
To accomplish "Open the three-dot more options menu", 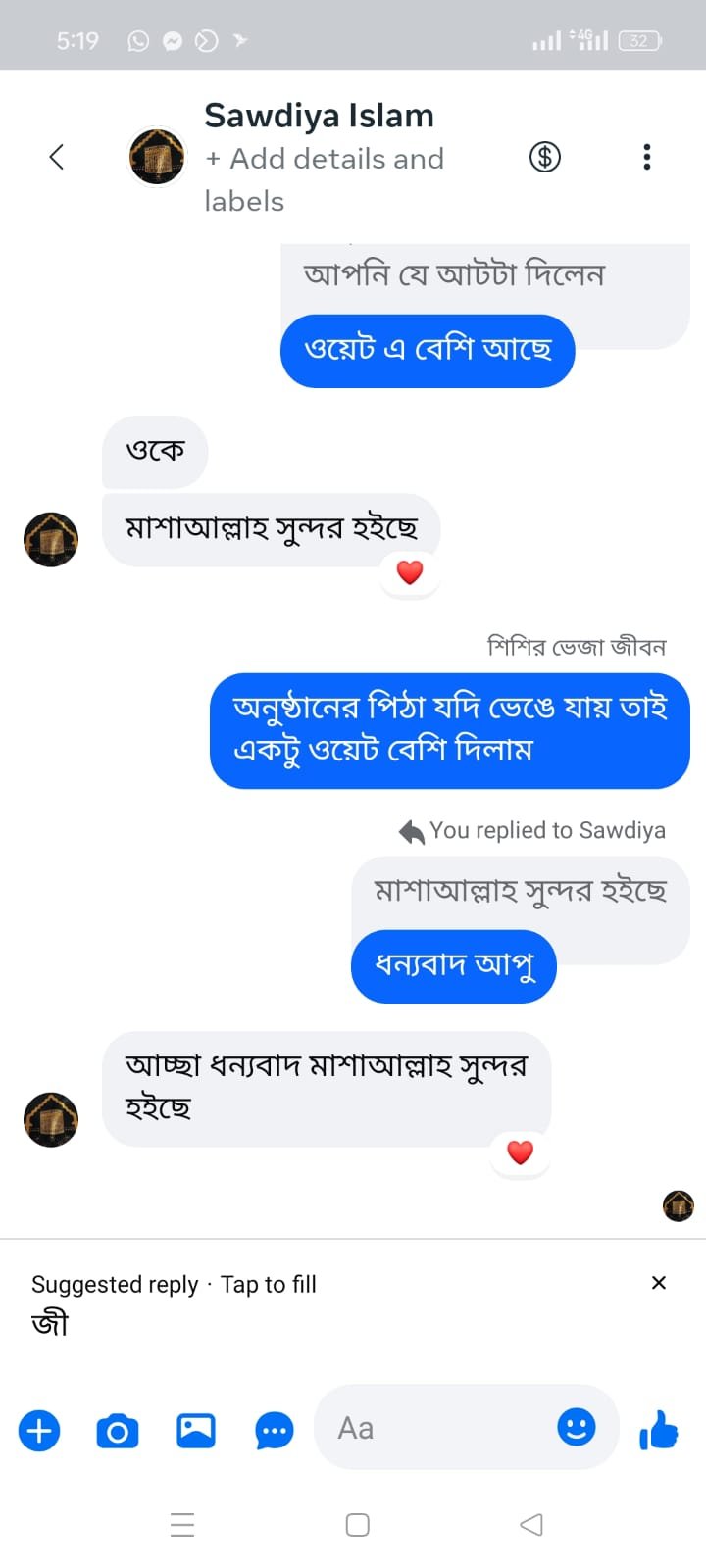I will [646, 157].
